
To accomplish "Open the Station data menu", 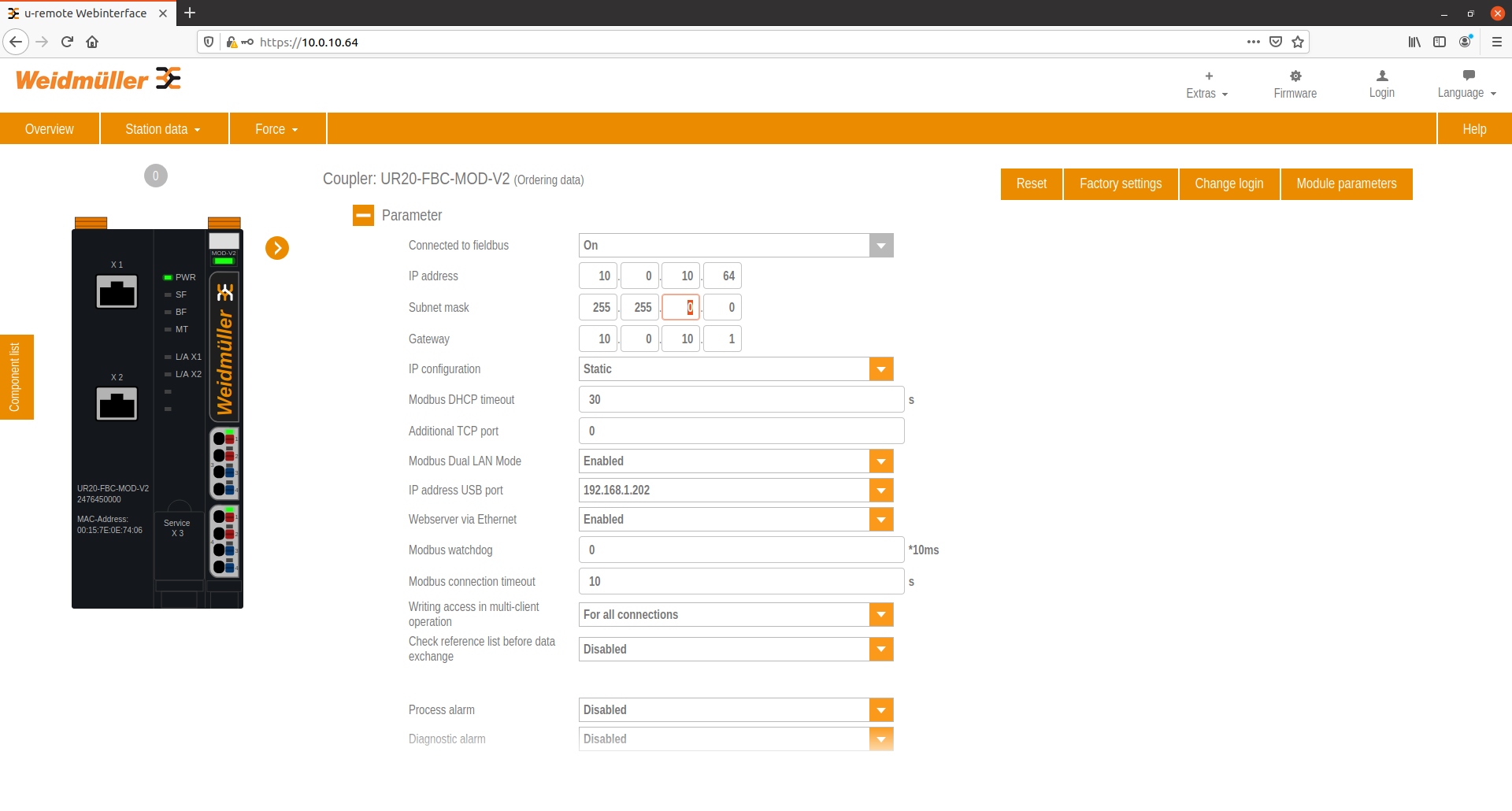I will tap(163, 129).
